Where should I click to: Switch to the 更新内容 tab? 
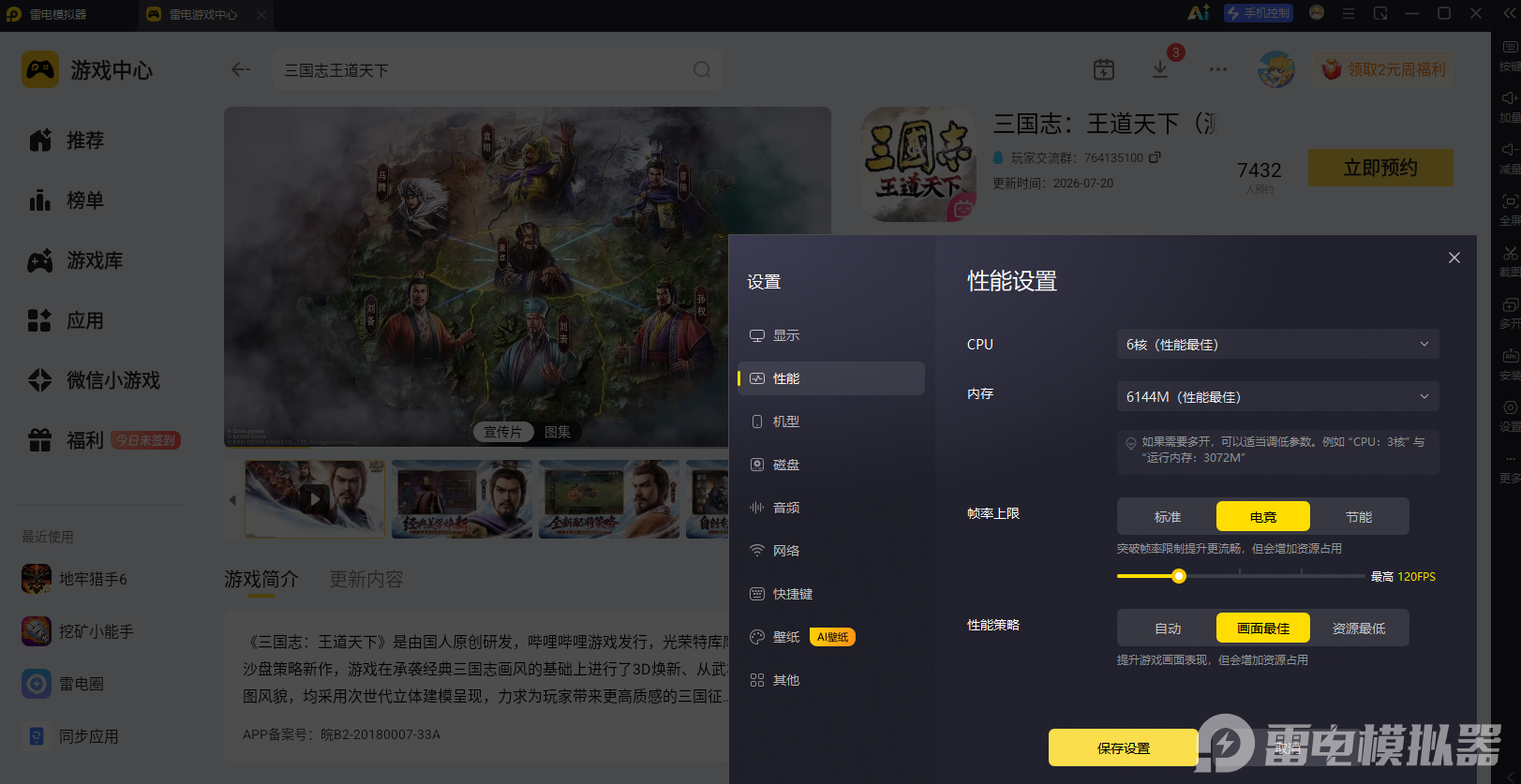pos(366,580)
